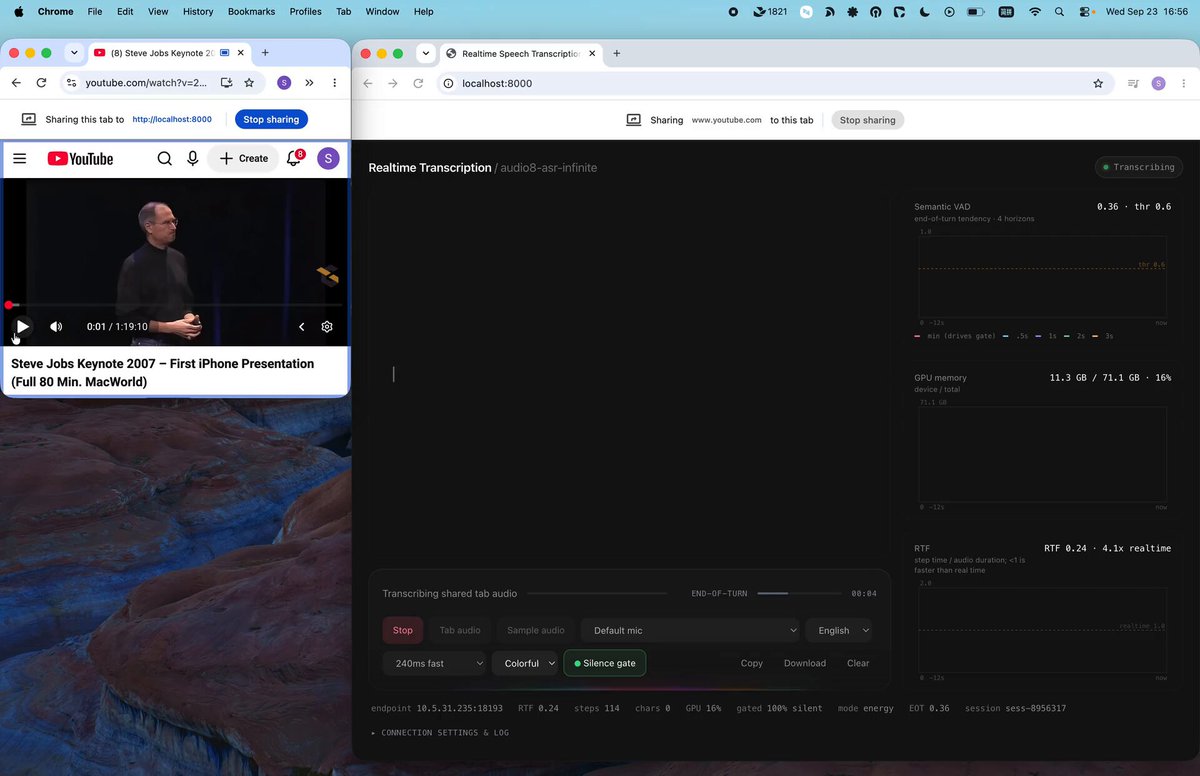This screenshot has height=776, width=1200.
Task: Open the Bookmarks menu
Action: pos(252,11)
